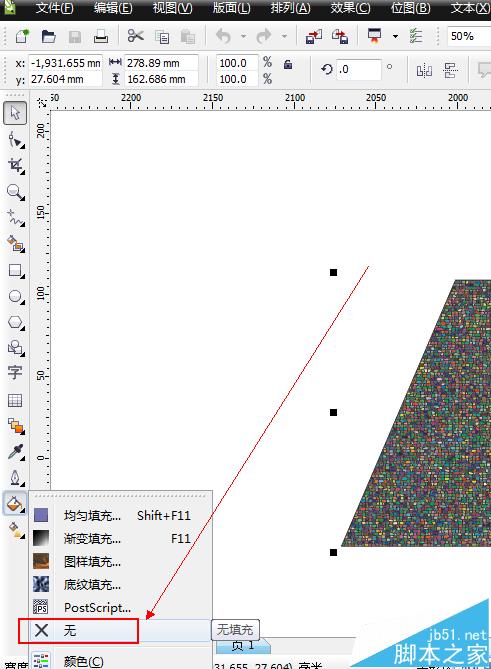Image resolution: width=491 pixels, height=669 pixels.
Task: Choose 无 no-fill option
Action: tap(120, 630)
